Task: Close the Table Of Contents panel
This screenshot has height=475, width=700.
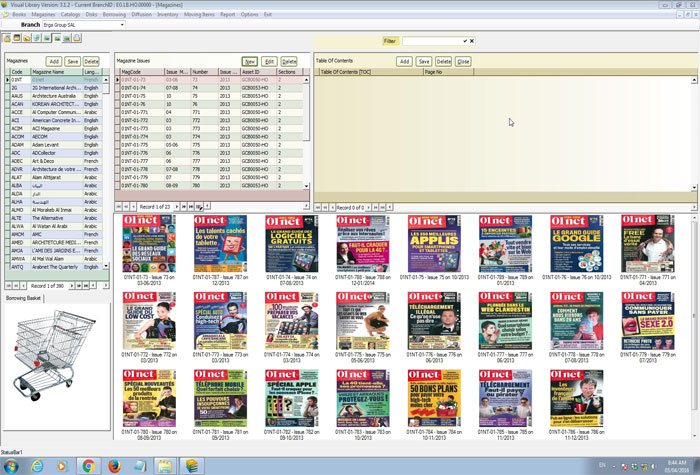Action: point(463,62)
